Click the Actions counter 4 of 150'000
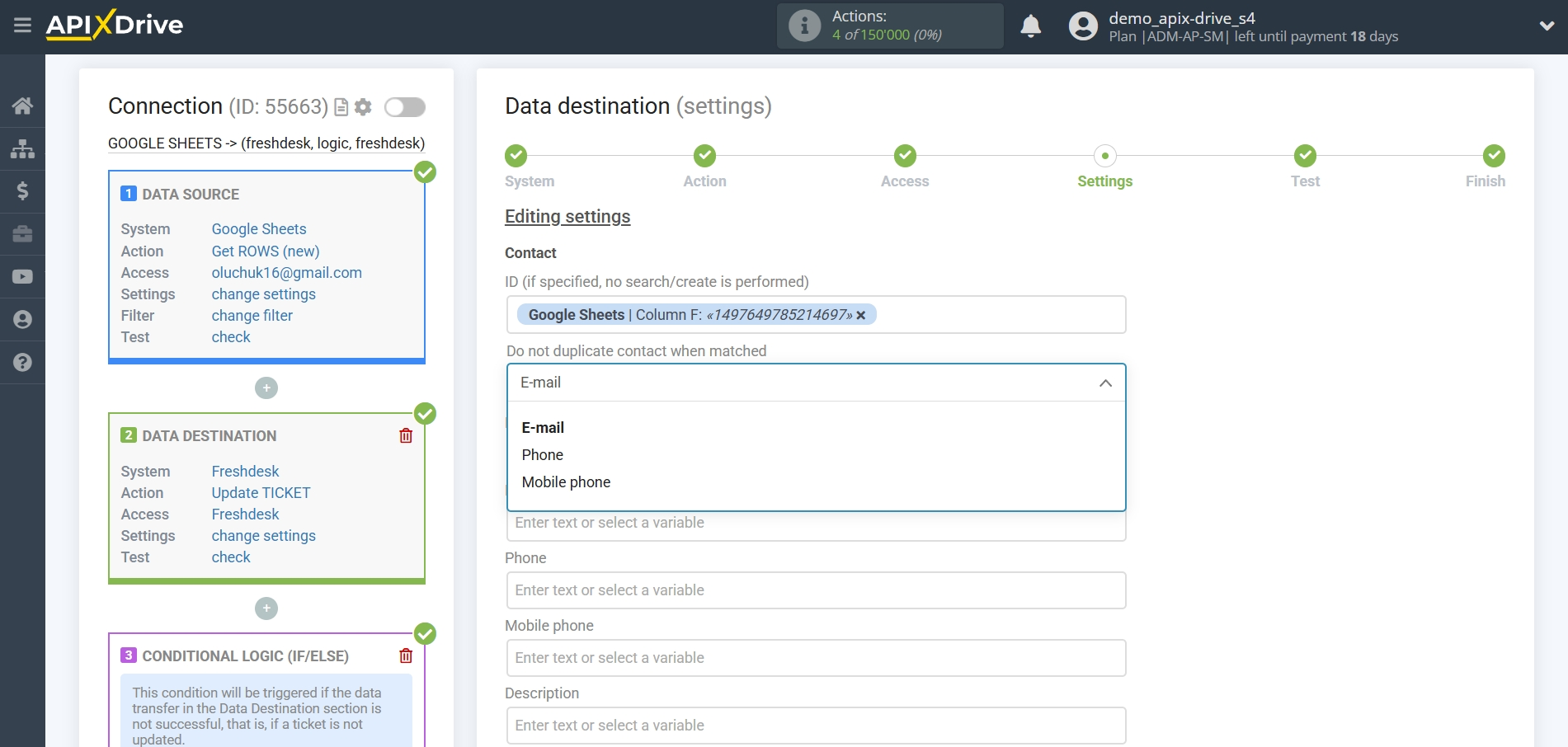The height and width of the screenshot is (747, 1568). pyautogui.click(x=887, y=35)
